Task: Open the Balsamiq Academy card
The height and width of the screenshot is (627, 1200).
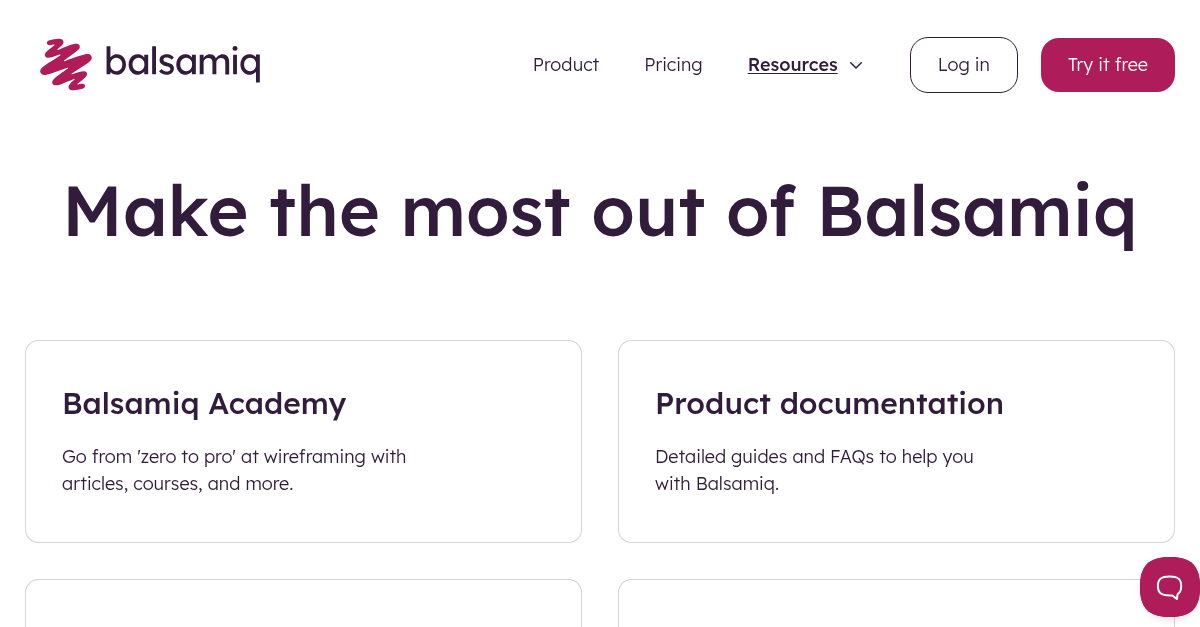Action: coord(303,440)
